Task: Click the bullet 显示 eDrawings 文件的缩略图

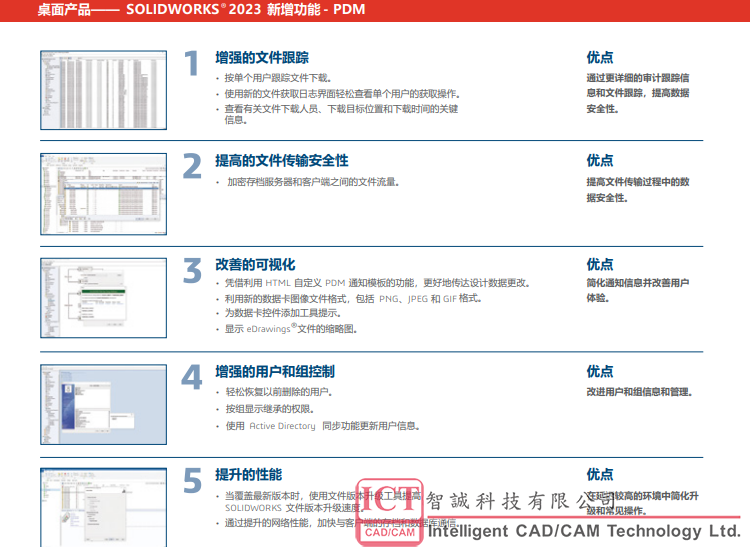Action: 291,328
